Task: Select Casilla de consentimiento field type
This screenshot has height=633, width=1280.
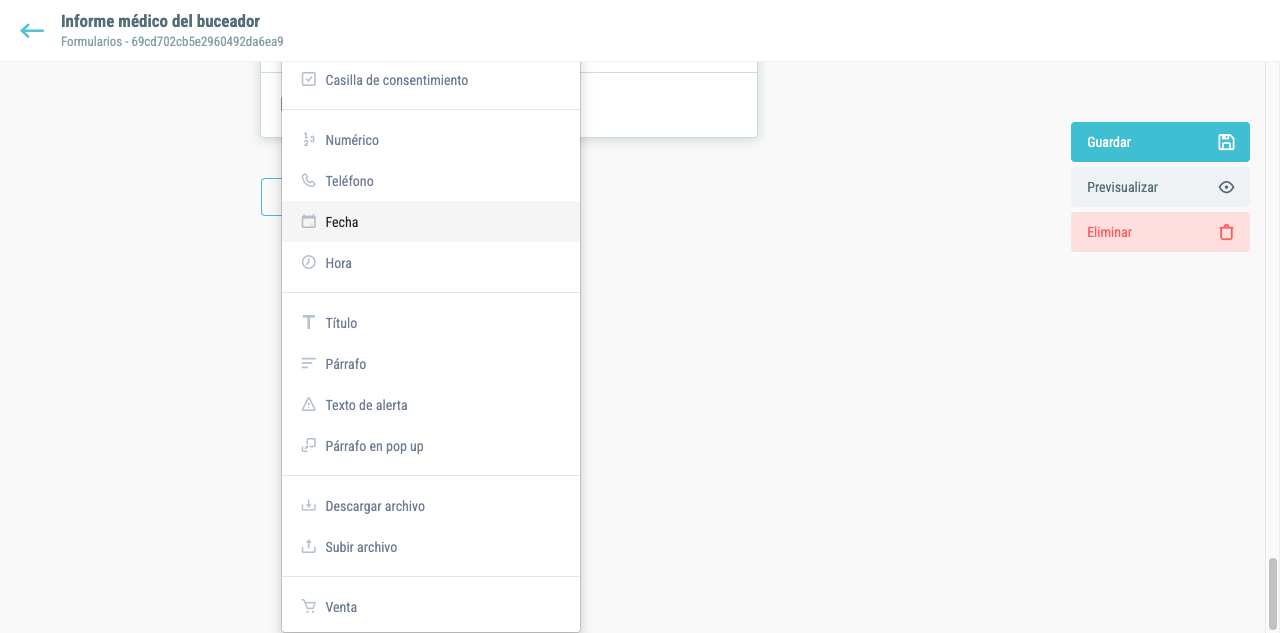Action: pyautogui.click(x=431, y=80)
